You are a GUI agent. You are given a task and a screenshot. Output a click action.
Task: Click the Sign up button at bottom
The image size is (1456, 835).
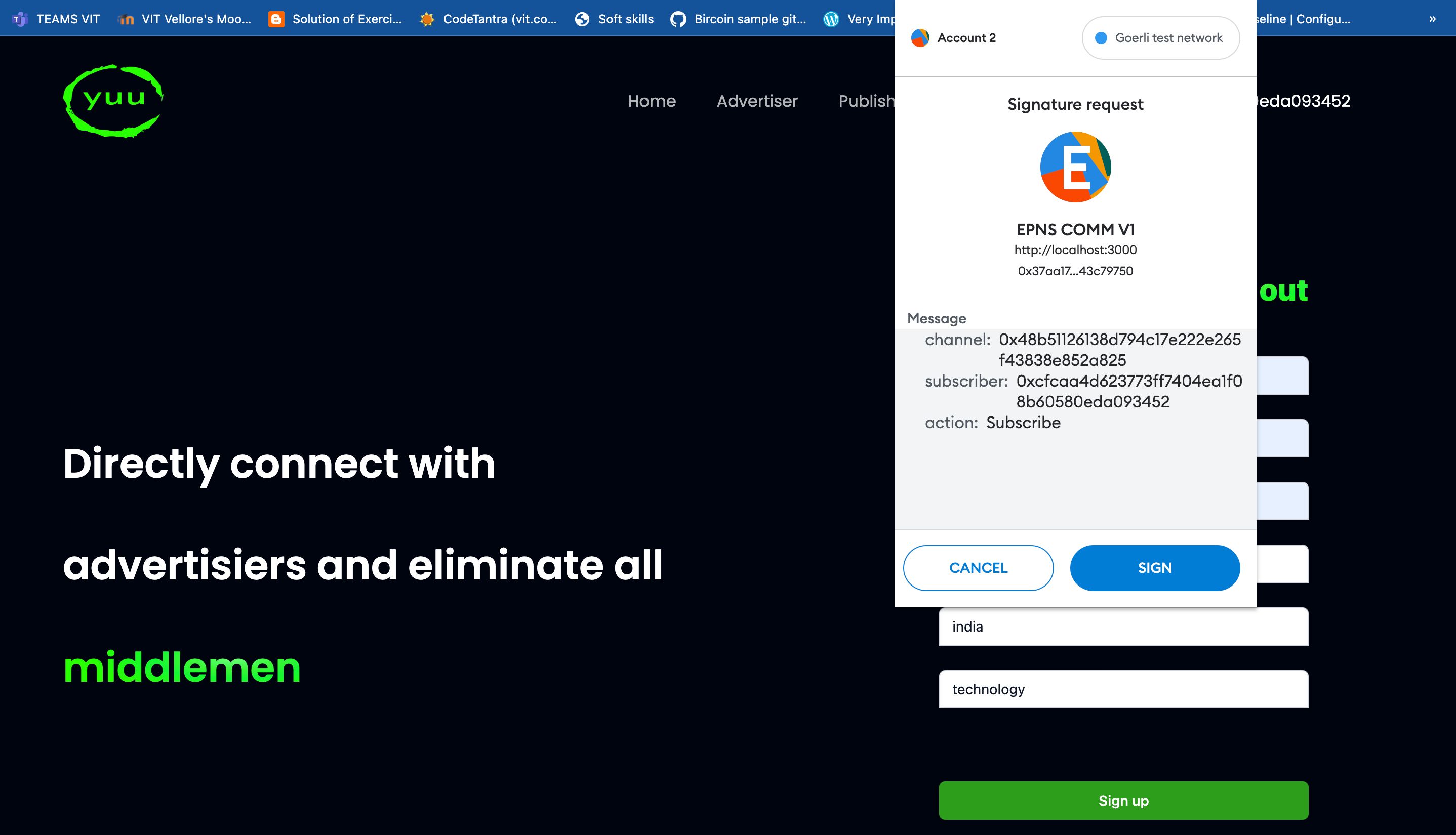(1123, 801)
